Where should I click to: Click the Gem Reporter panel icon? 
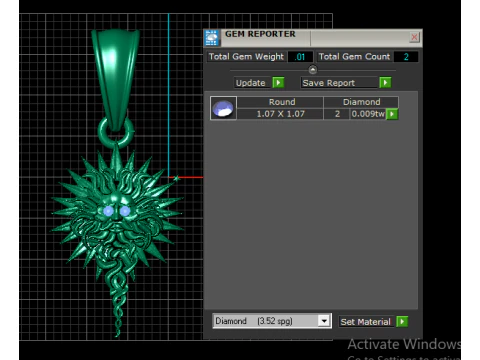pyautogui.click(x=212, y=38)
